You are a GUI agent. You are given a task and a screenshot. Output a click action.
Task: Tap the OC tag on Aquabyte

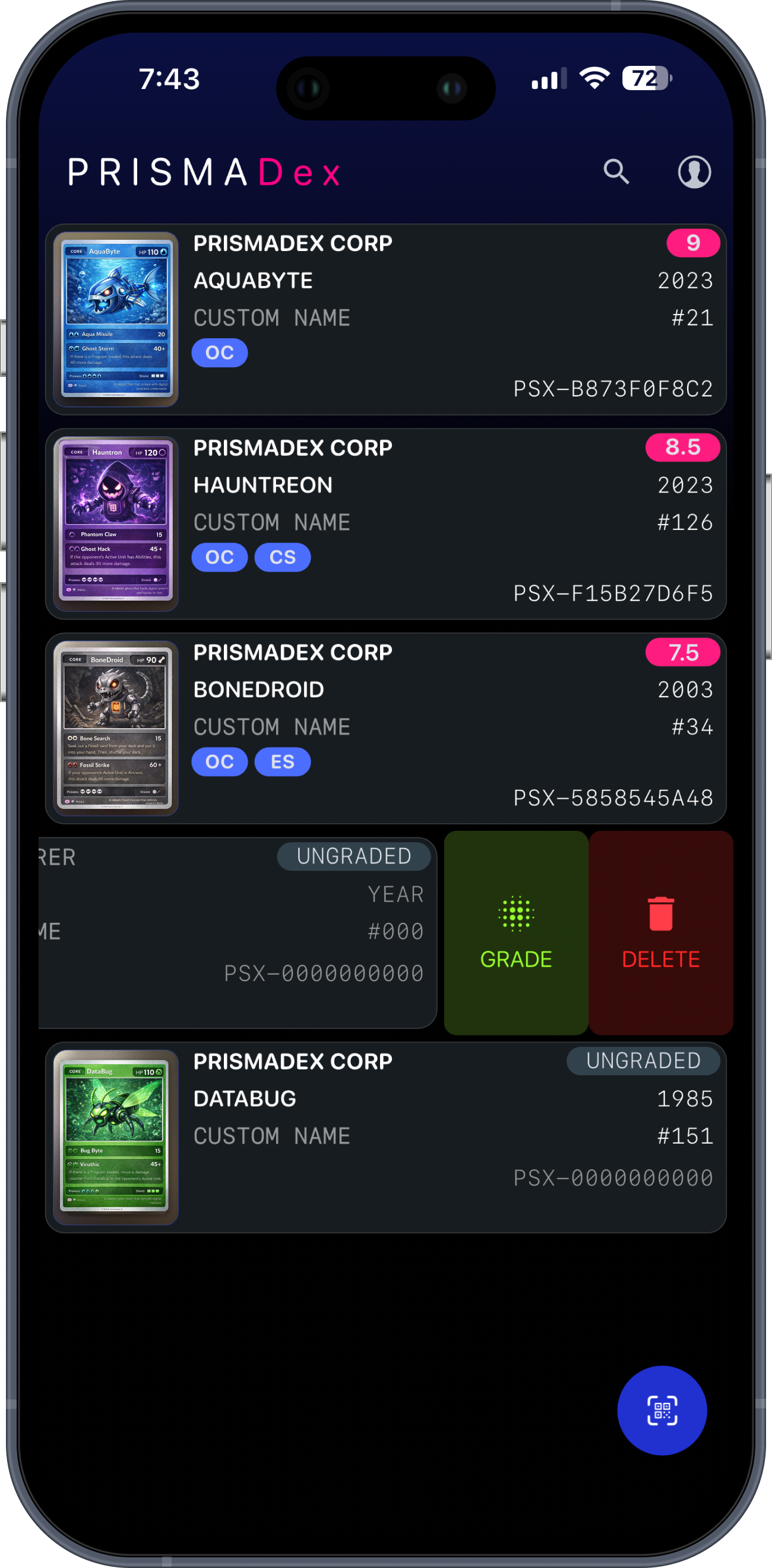tap(219, 353)
